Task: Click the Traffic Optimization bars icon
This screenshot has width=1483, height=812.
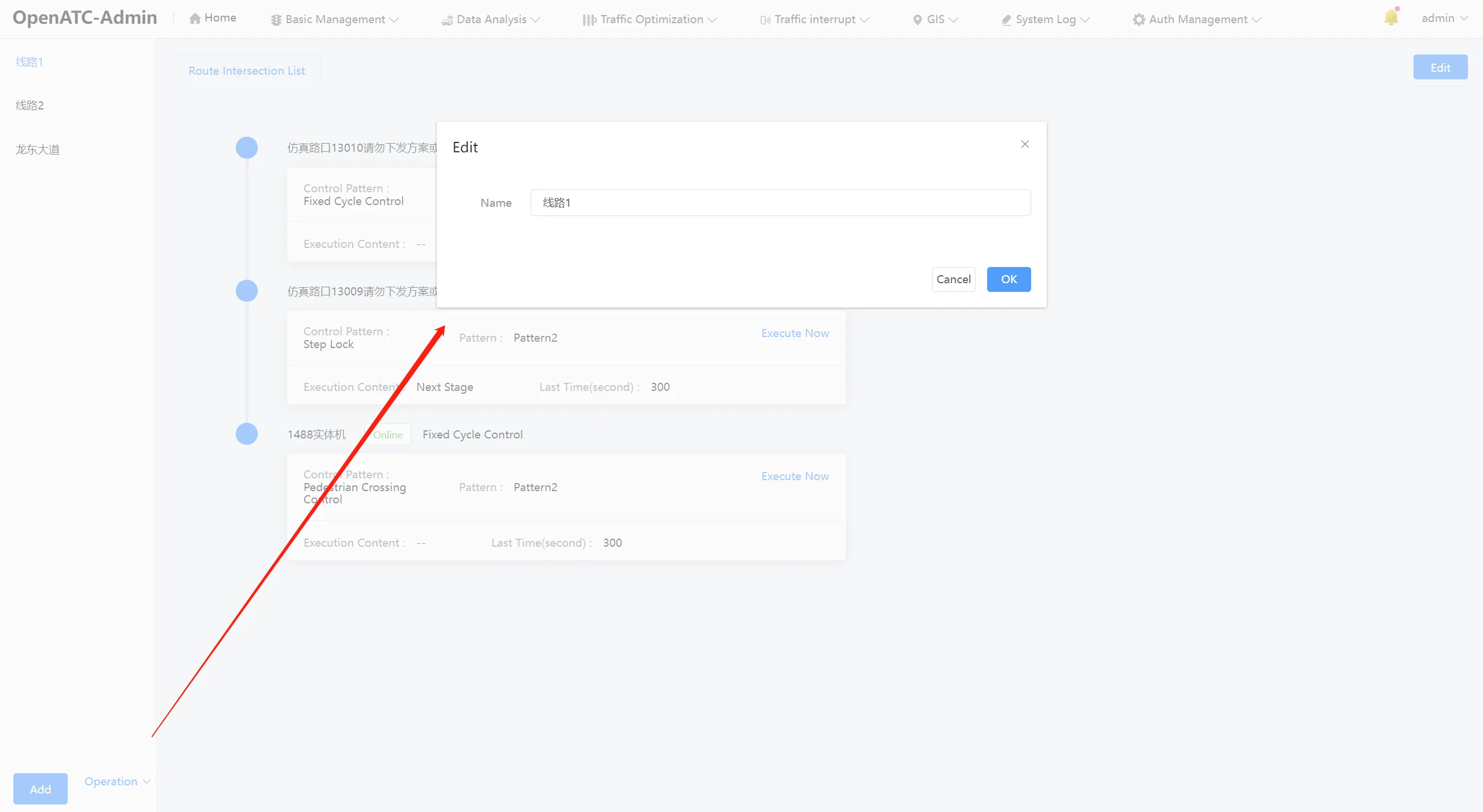Action: tap(589, 20)
